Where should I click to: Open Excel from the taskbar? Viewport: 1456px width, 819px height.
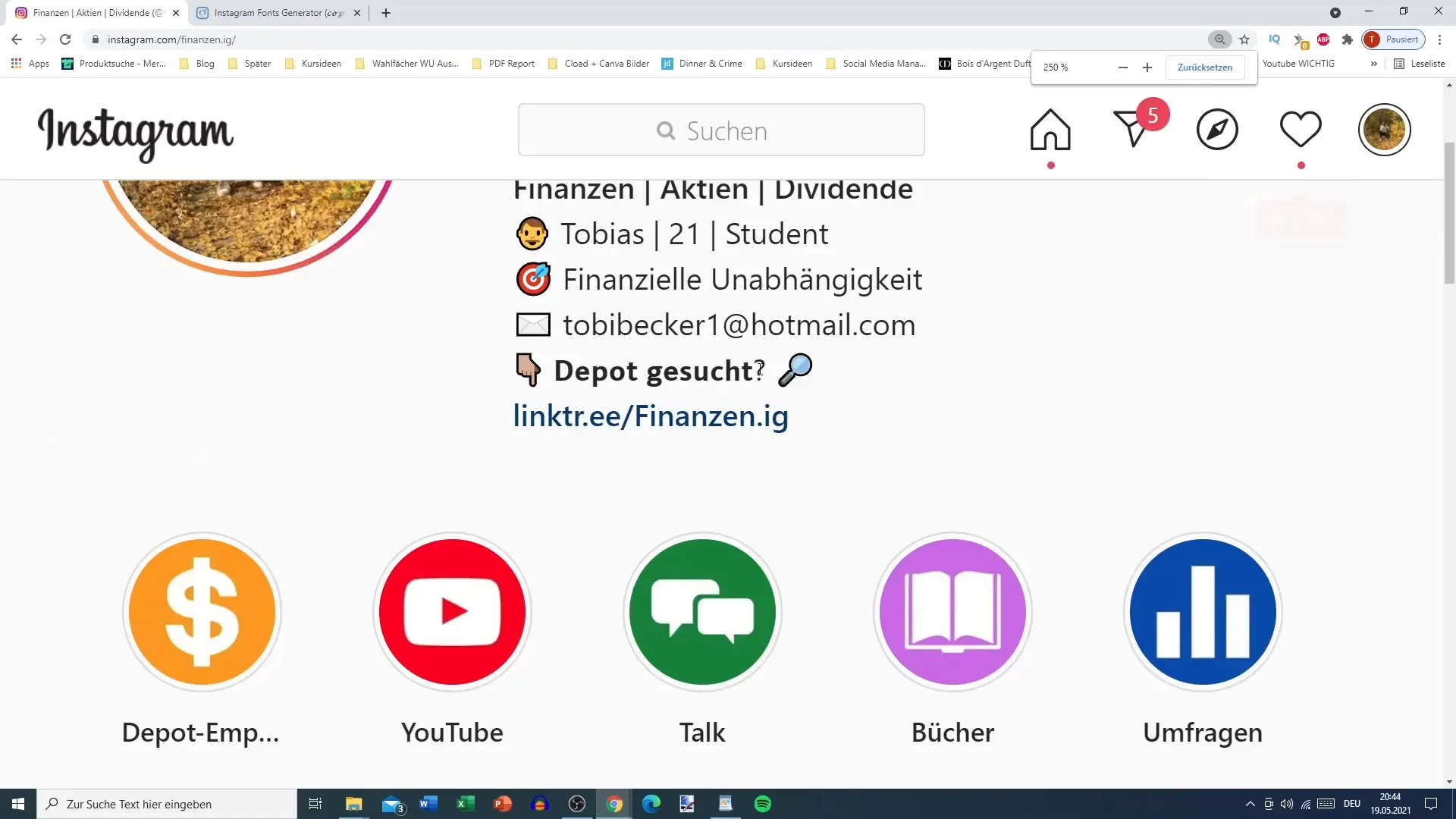pos(465,804)
